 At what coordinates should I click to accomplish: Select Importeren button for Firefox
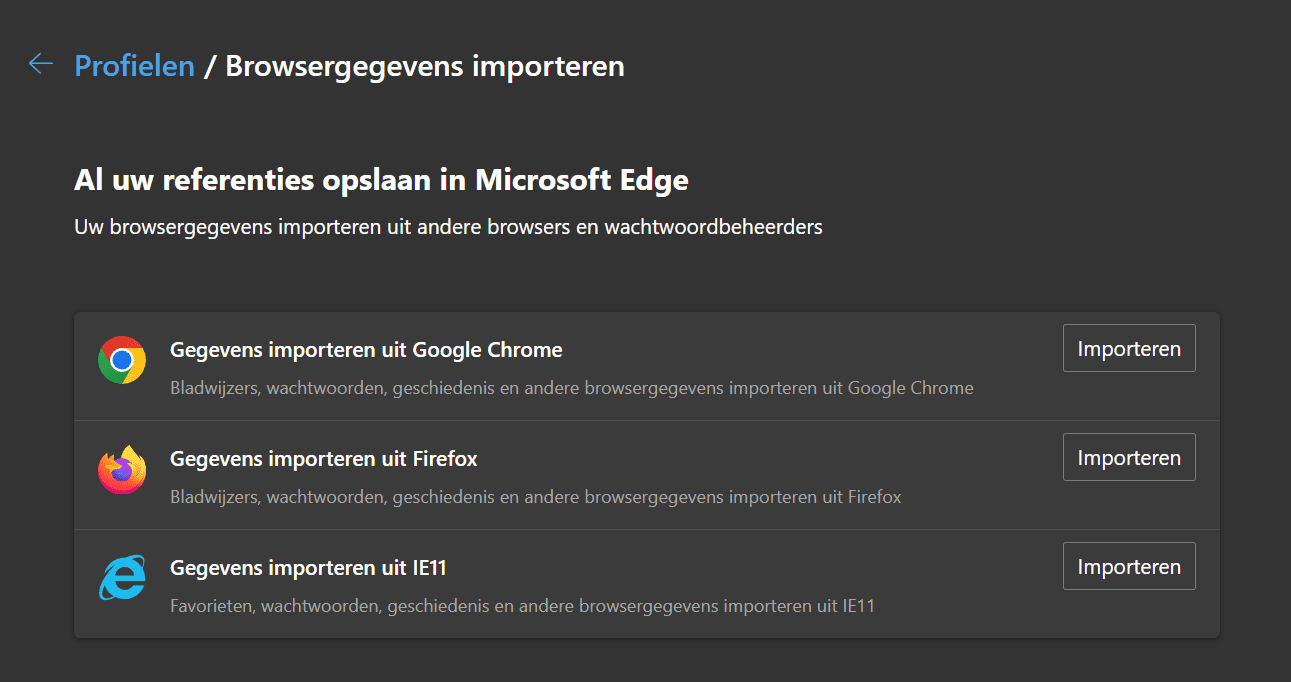point(1129,458)
